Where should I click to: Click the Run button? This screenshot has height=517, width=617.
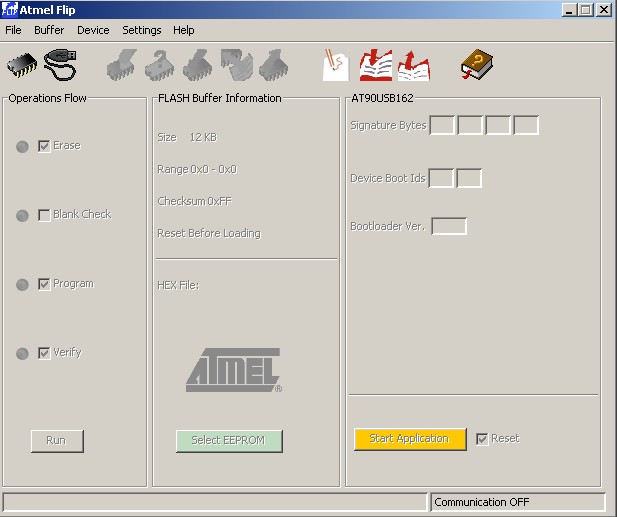57,441
